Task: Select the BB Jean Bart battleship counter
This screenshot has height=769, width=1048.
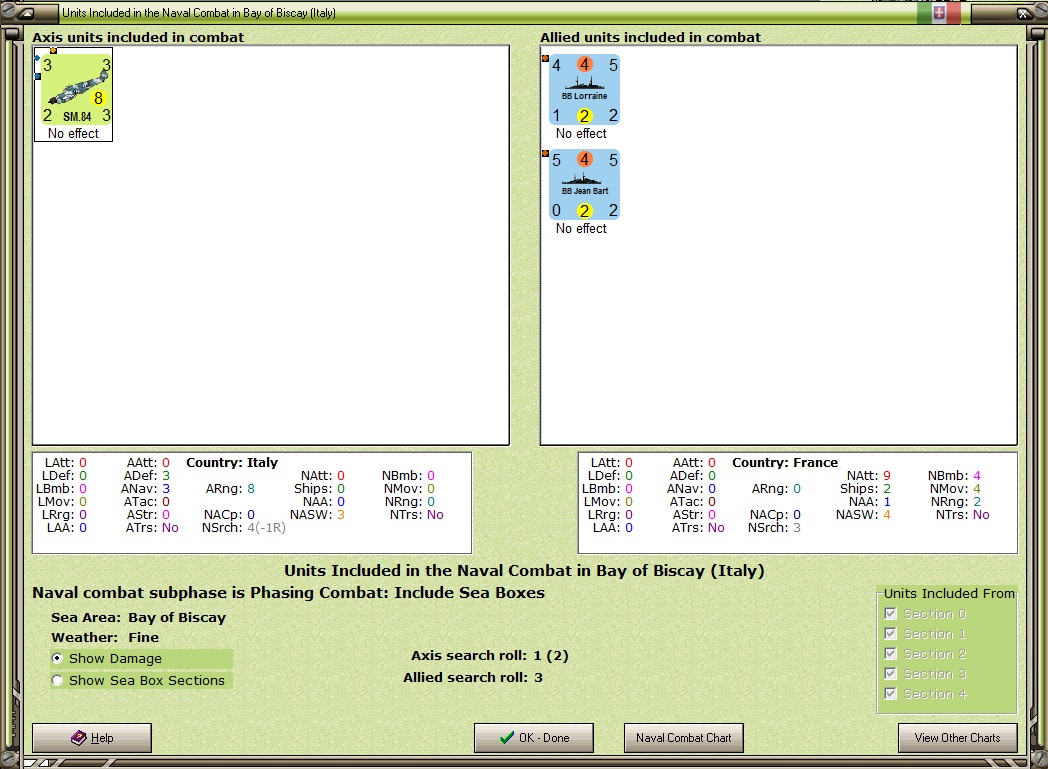Action: (x=584, y=184)
